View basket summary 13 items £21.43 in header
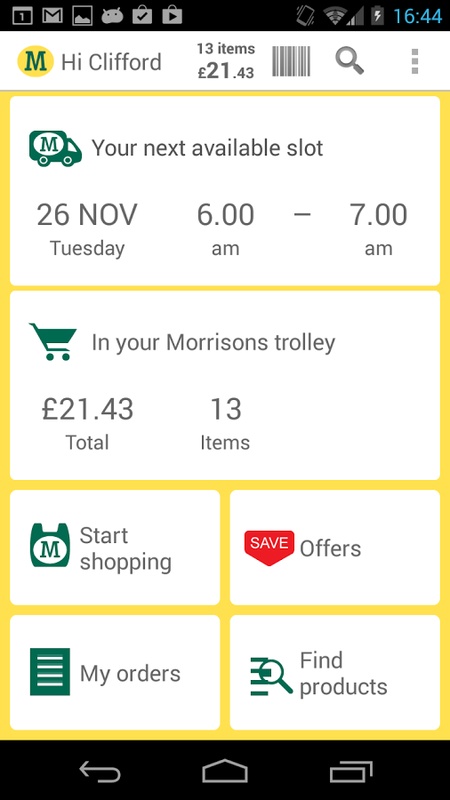This screenshot has height=800, width=450. point(226,61)
